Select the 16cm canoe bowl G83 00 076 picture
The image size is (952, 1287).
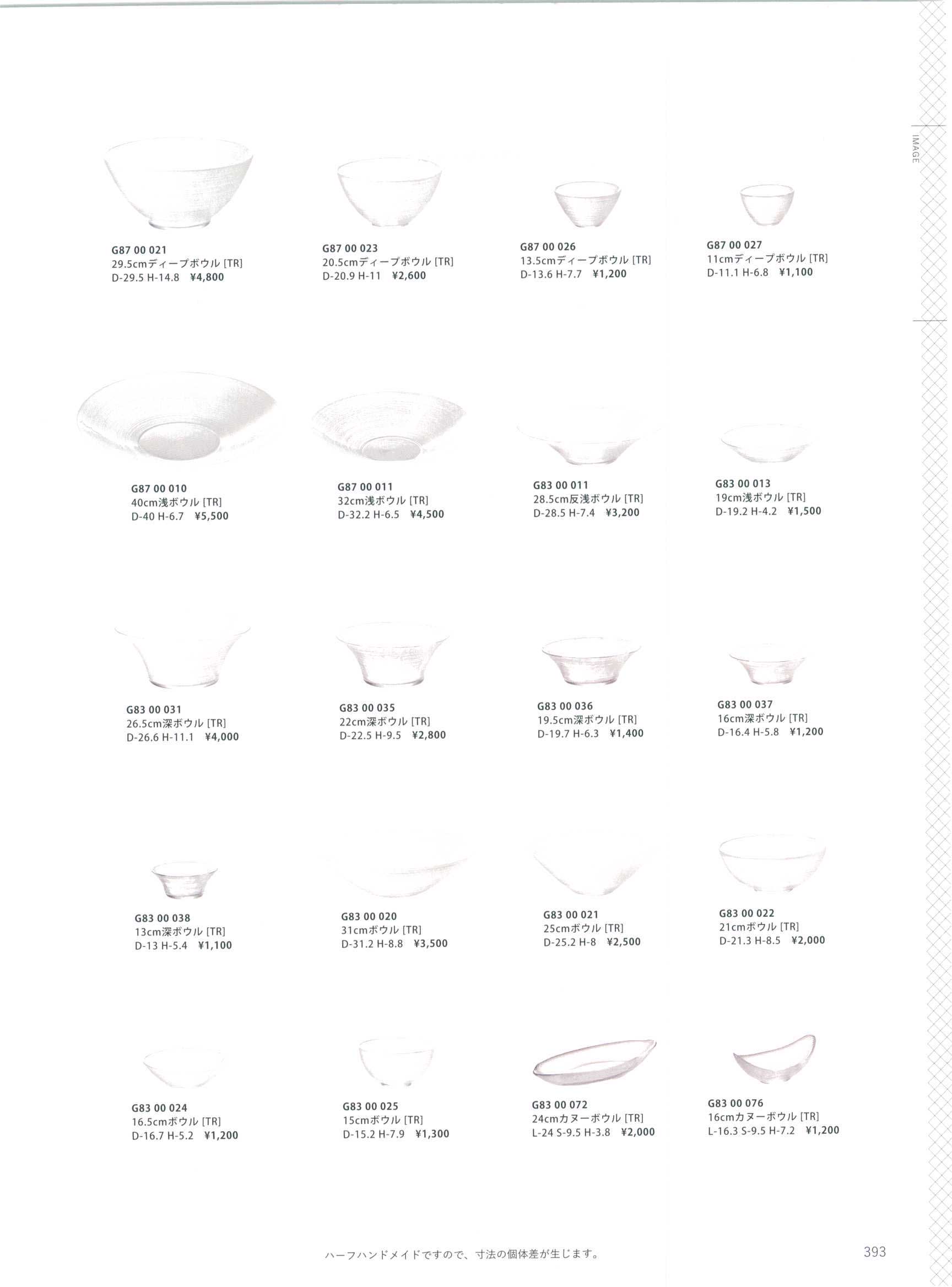click(x=775, y=1059)
